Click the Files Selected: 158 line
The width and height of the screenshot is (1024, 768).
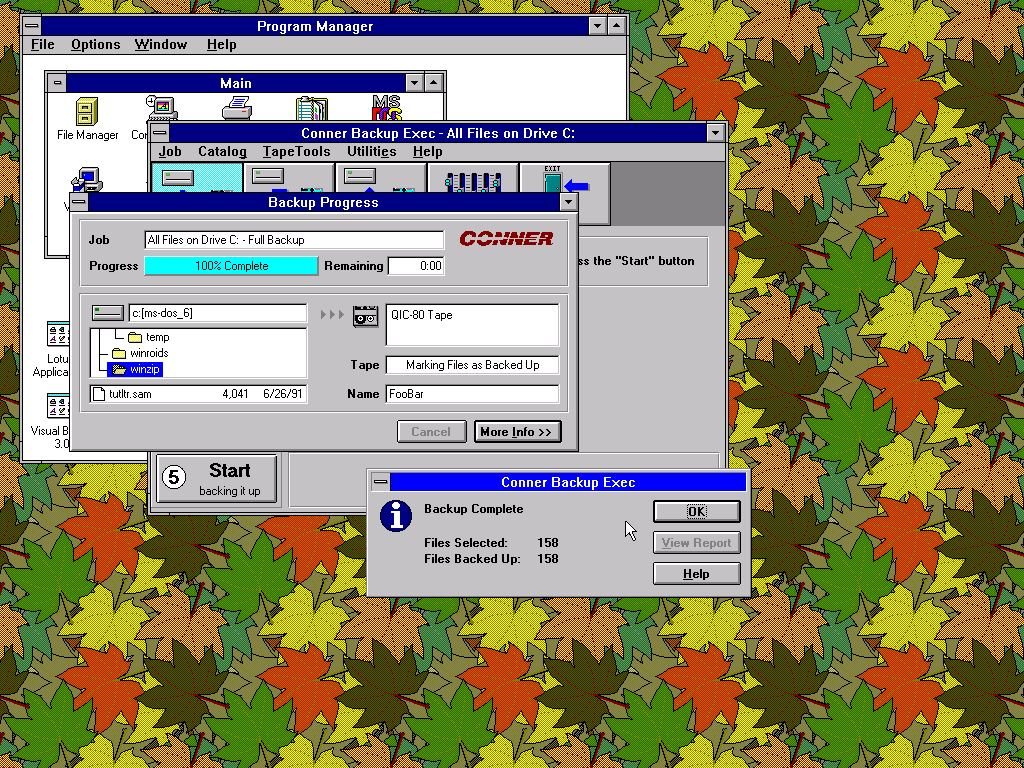pyautogui.click(x=491, y=543)
